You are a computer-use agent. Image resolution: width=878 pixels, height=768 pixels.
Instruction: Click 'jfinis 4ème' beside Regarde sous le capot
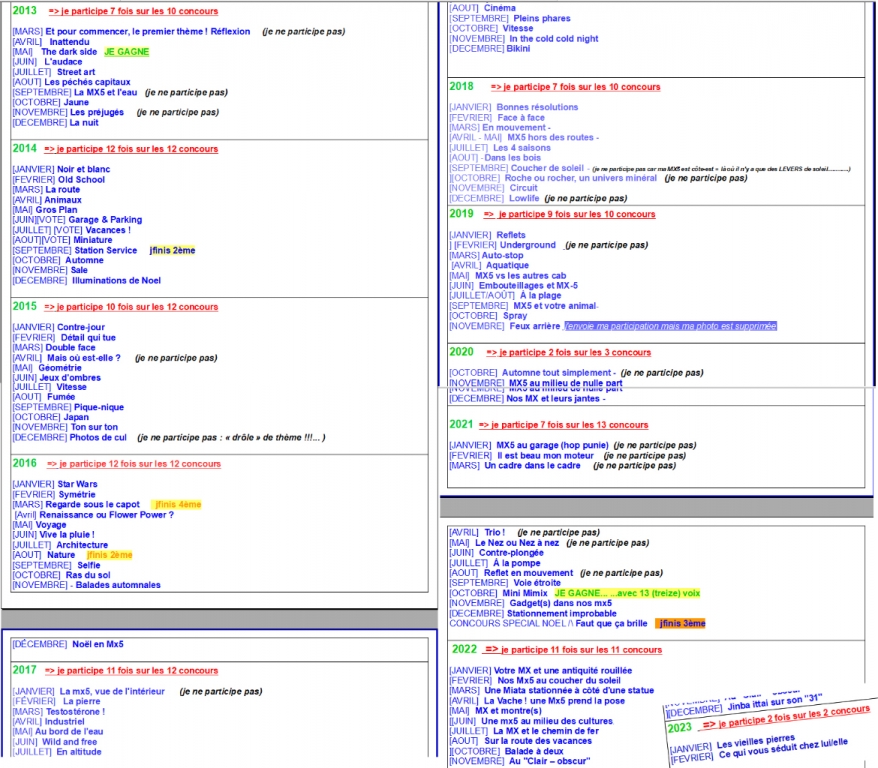tap(177, 504)
